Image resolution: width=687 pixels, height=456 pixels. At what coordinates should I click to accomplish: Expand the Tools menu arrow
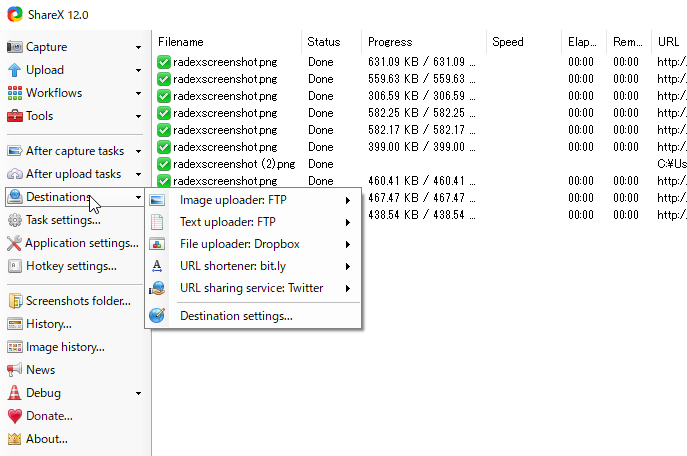(138, 116)
